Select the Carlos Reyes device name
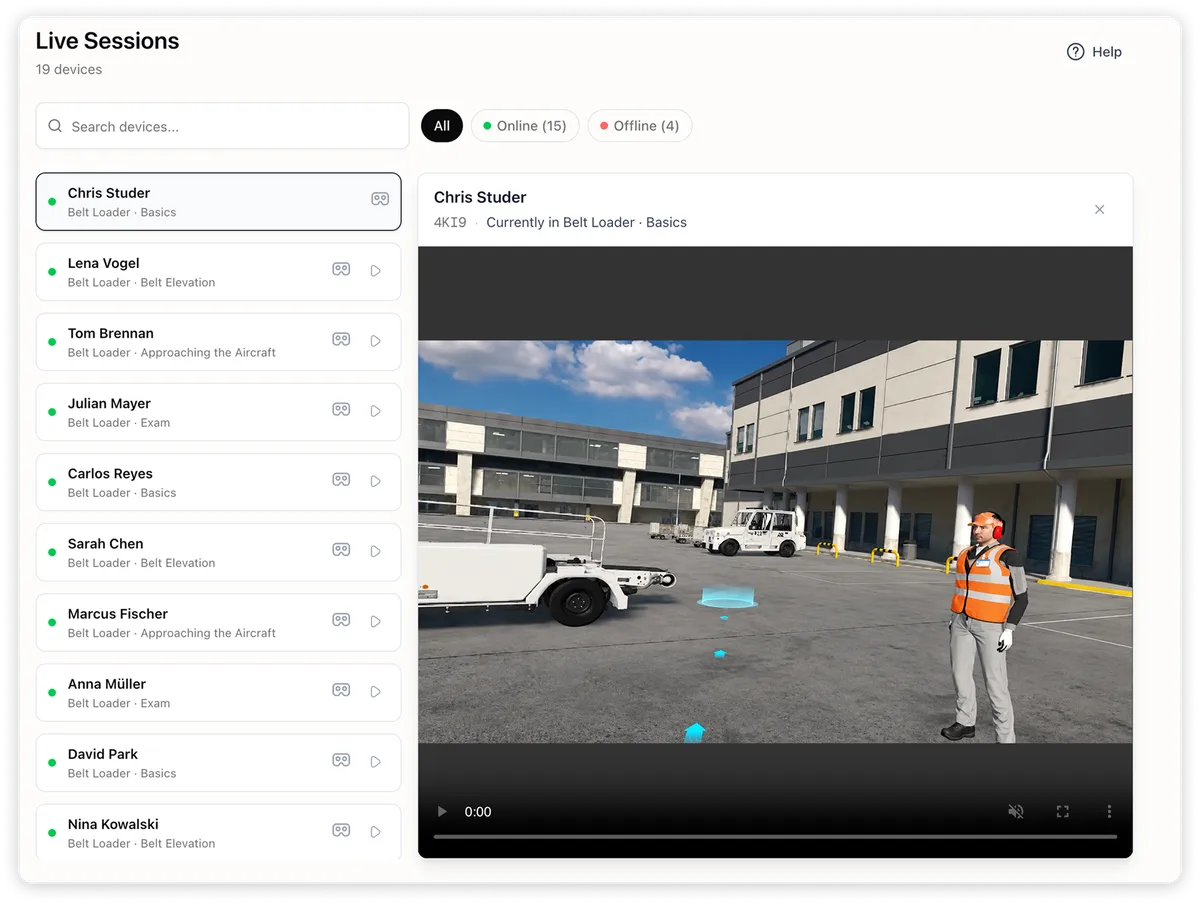Screen dimensions: 1200x904 click(x=110, y=473)
